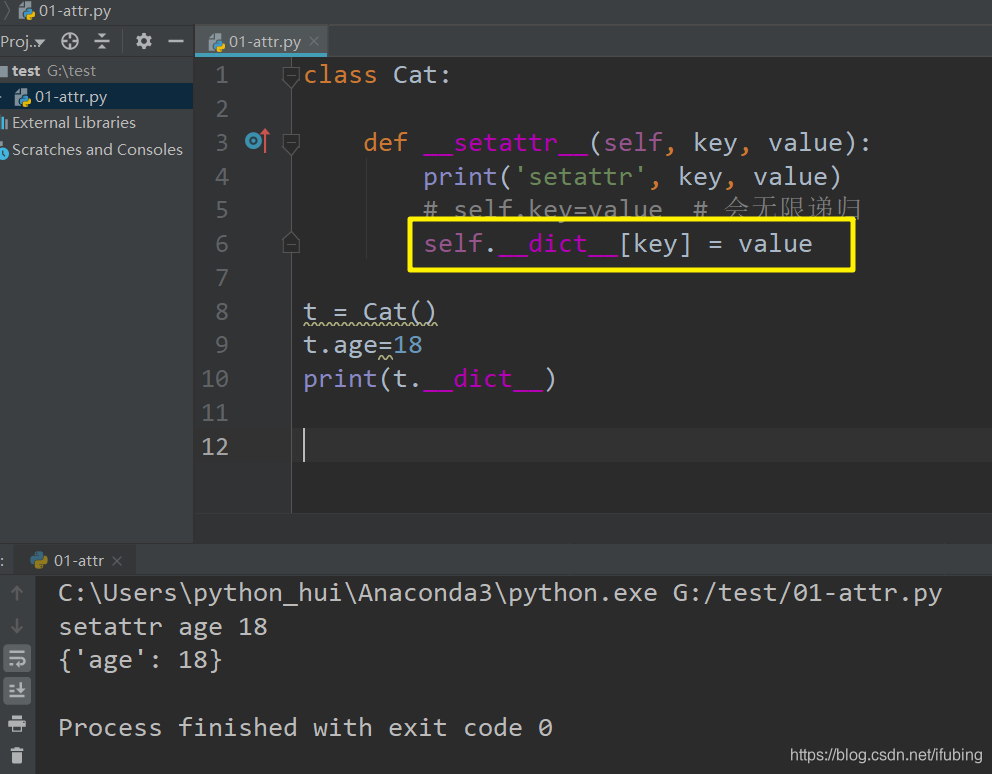Toggle soft-wrap in the run console
992x774 pixels.
click(x=17, y=658)
